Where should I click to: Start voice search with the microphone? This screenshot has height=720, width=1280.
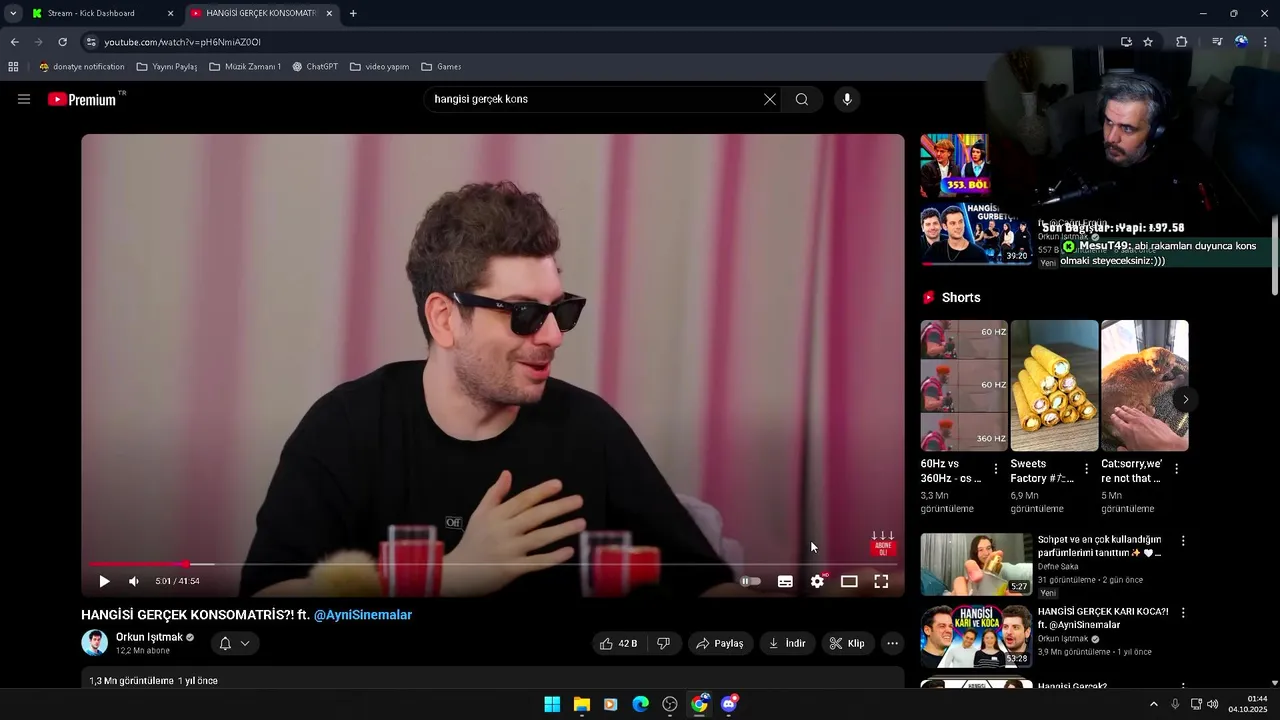tap(847, 99)
